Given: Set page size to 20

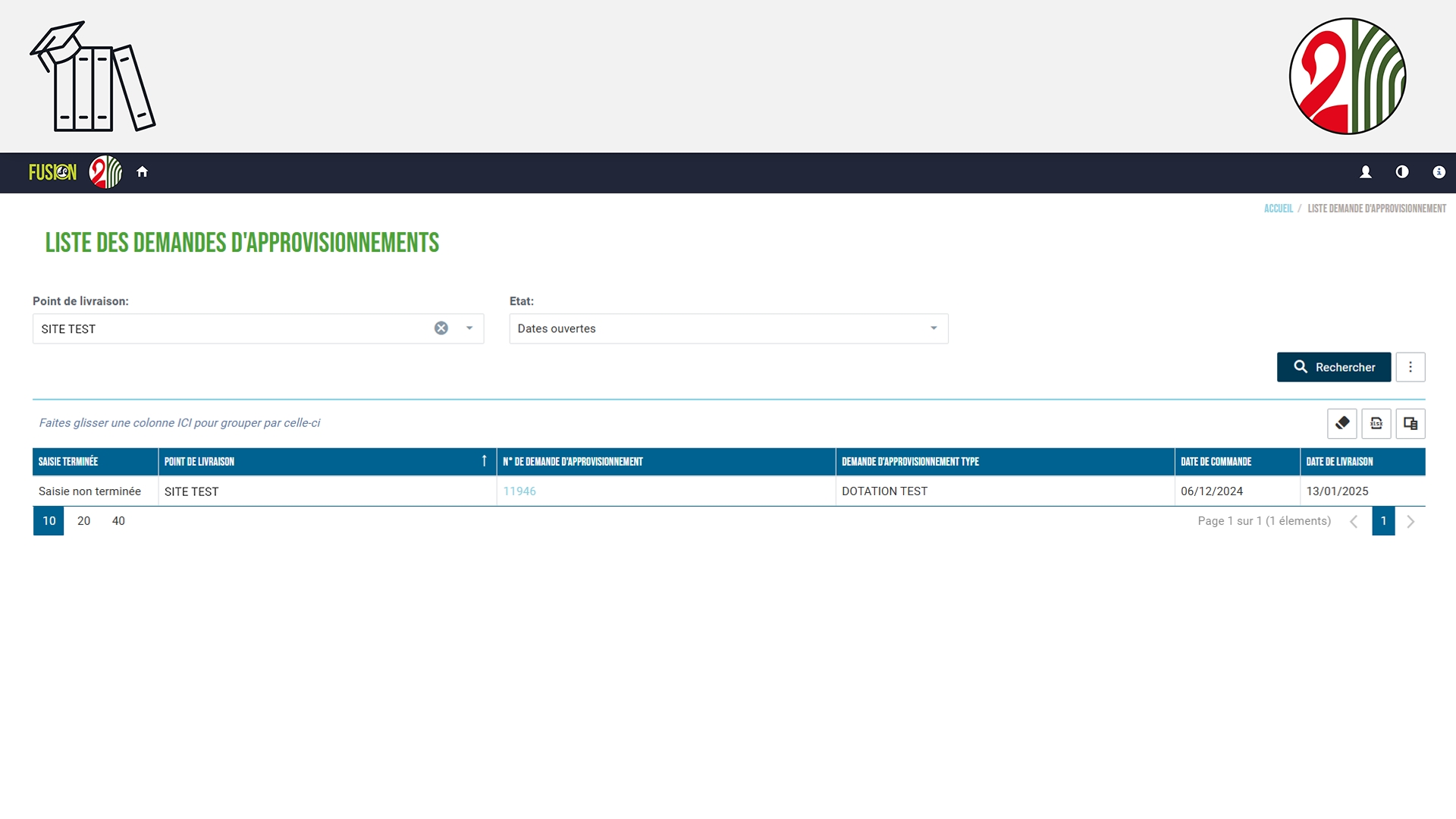Looking at the screenshot, I should [83, 521].
